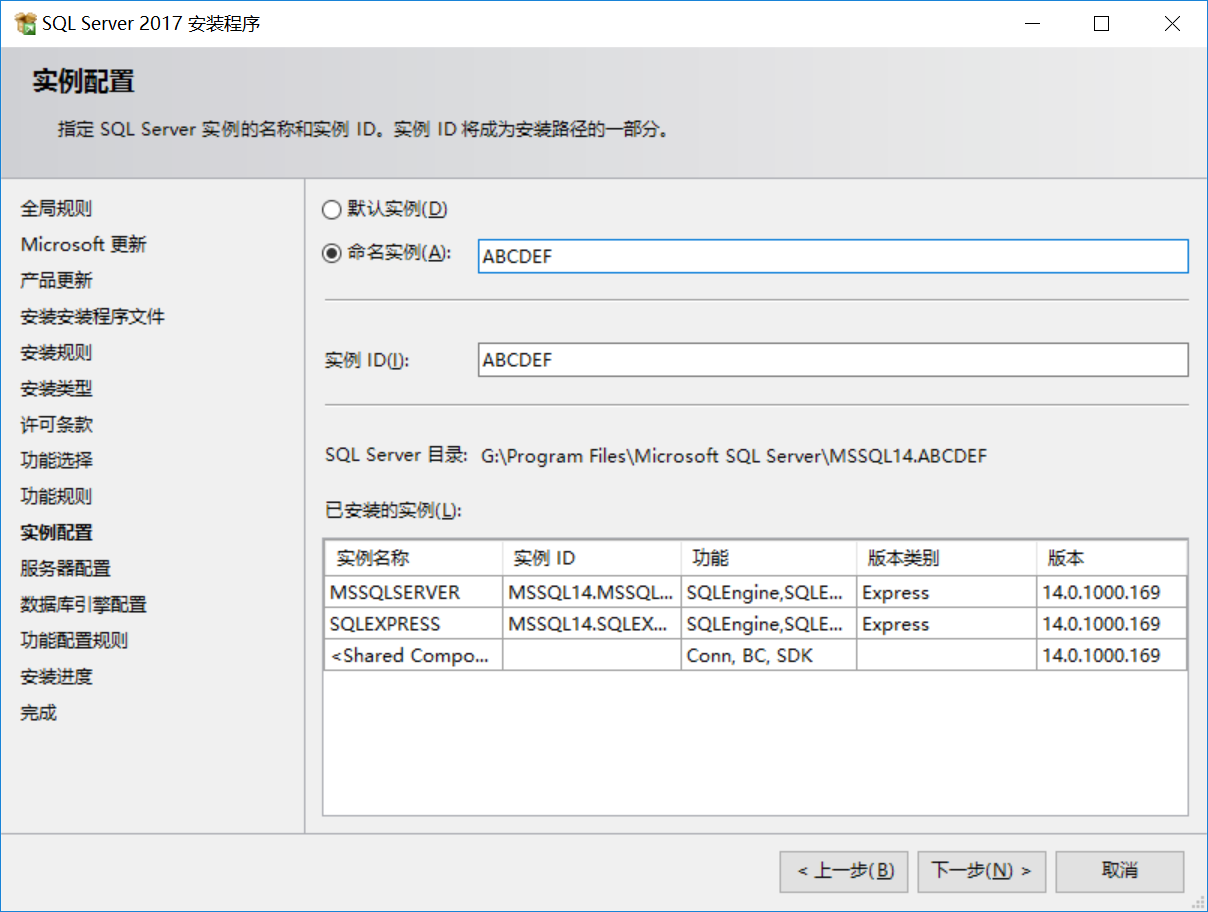This screenshot has width=1208, height=912.
Task: Click the 取消 cancel button
Action: 1120,871
